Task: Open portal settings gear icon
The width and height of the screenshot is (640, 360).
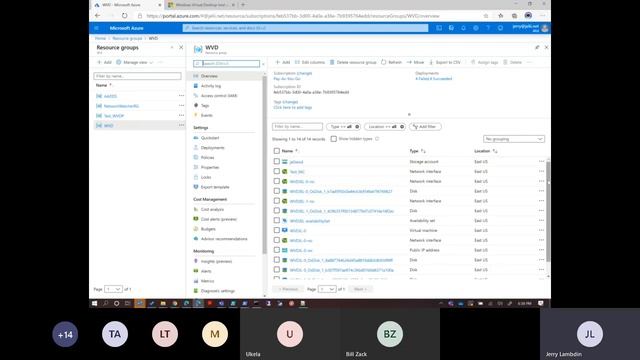Action: (476, 28)
